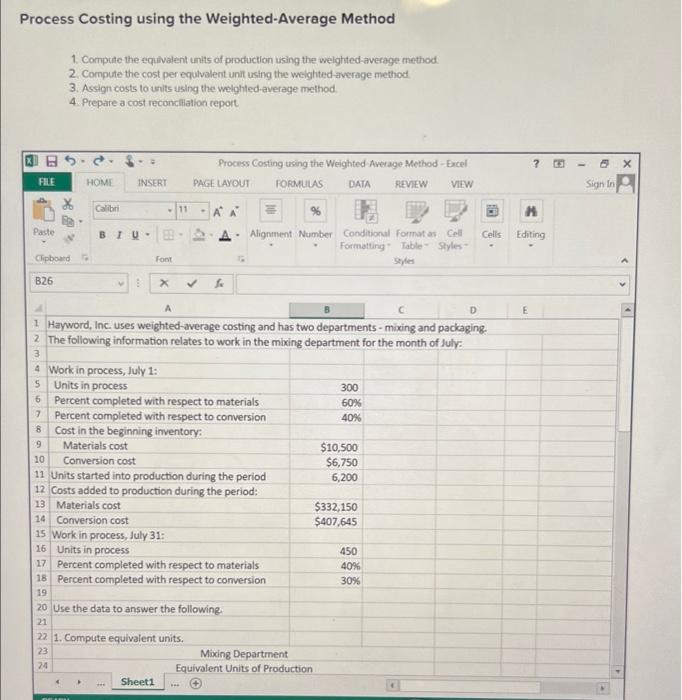682x700 pixels.
Task: Undo the last action
Action: tap(71, 160)
